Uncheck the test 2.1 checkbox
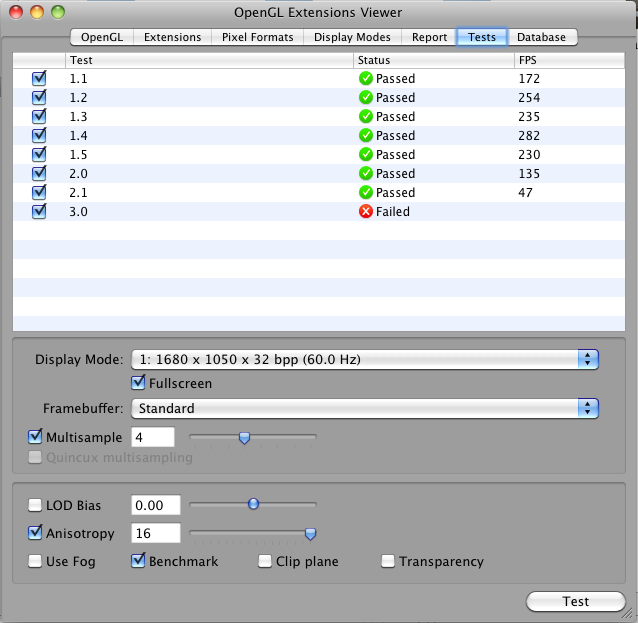Viewport: 638px width, 623px height. (x=39, y=192)
